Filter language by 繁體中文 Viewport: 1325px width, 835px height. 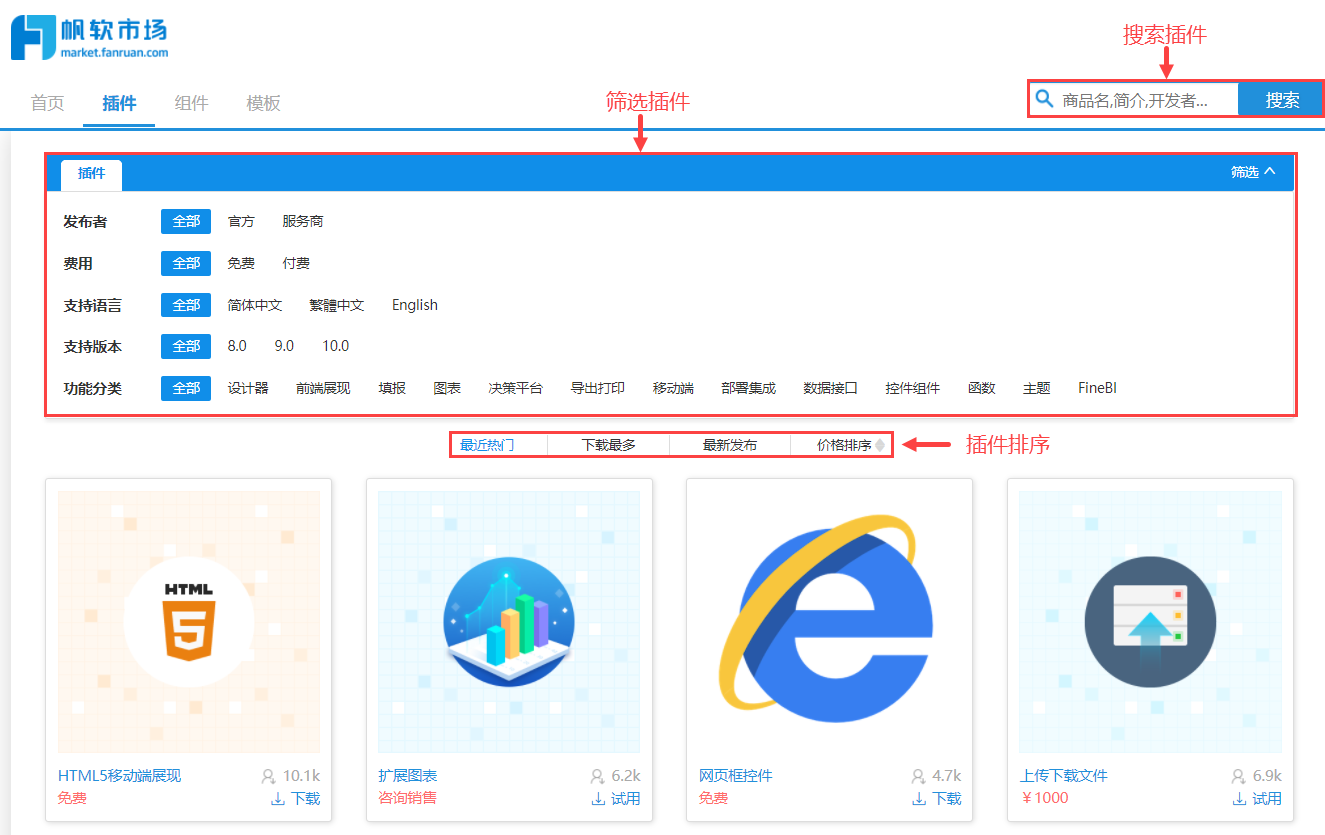tap(337, 305)
